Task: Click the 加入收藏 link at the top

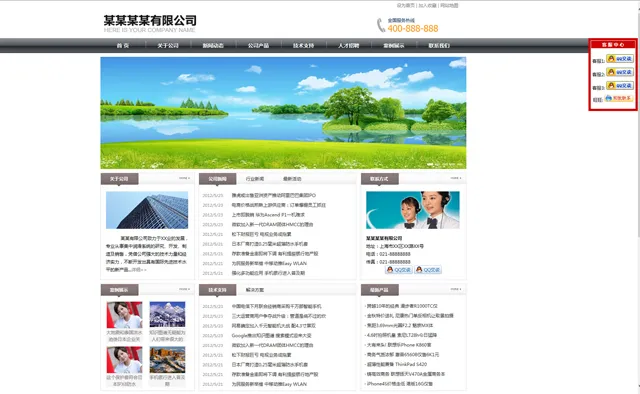Action: [427, 5]
